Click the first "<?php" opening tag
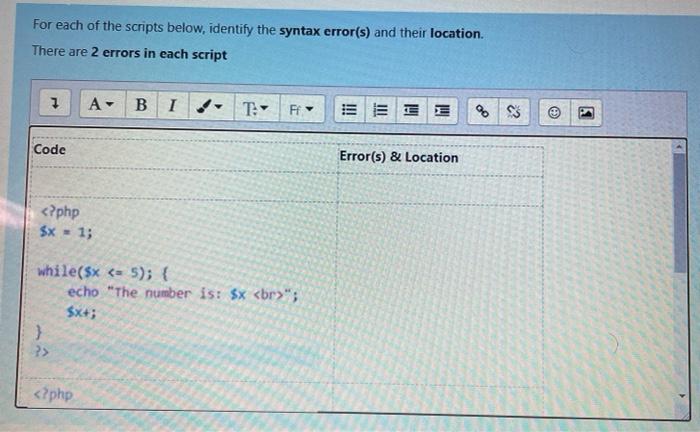The image size is (700, 432). [x=60, y=211]
